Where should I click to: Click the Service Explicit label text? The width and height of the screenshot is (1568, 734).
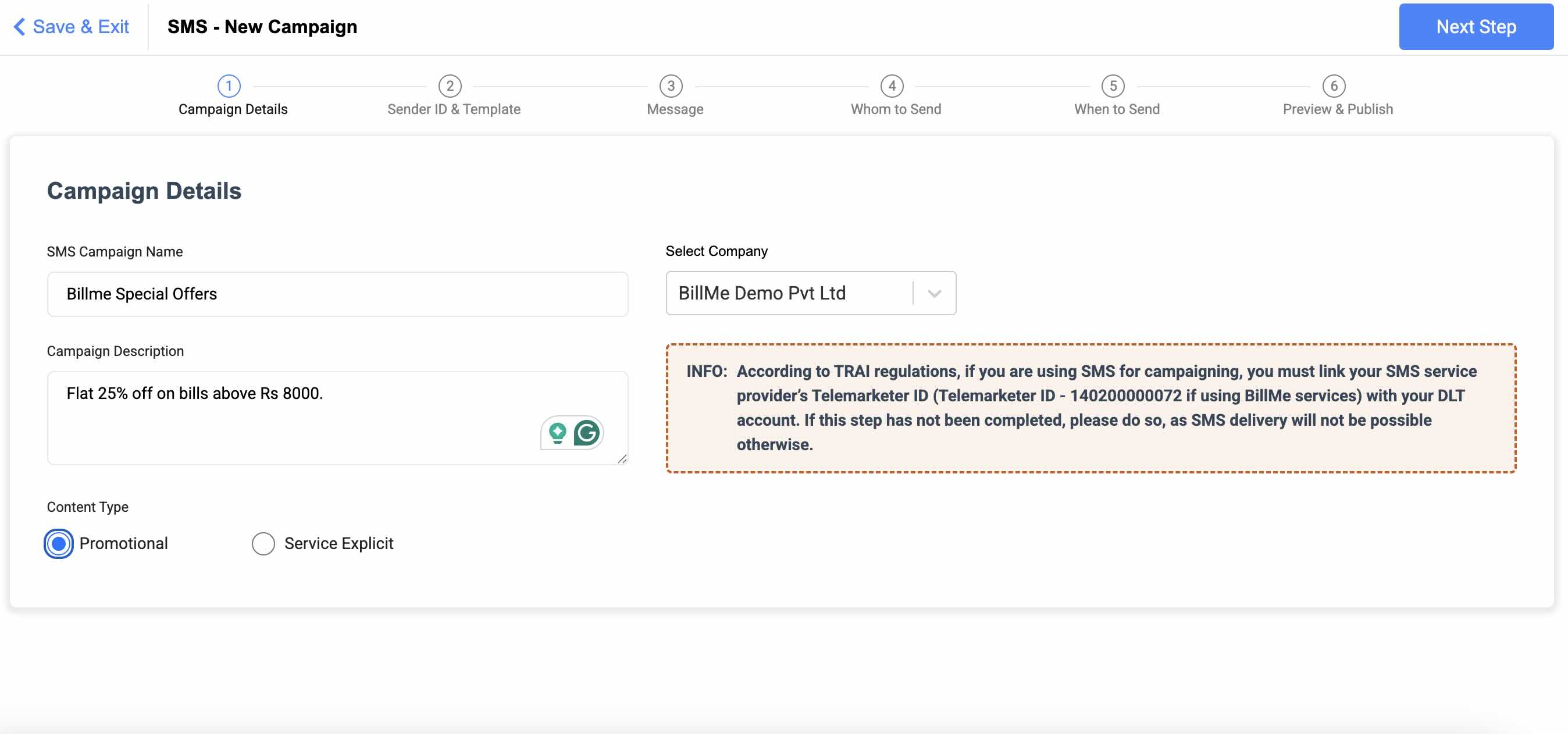tap(338, 543)
